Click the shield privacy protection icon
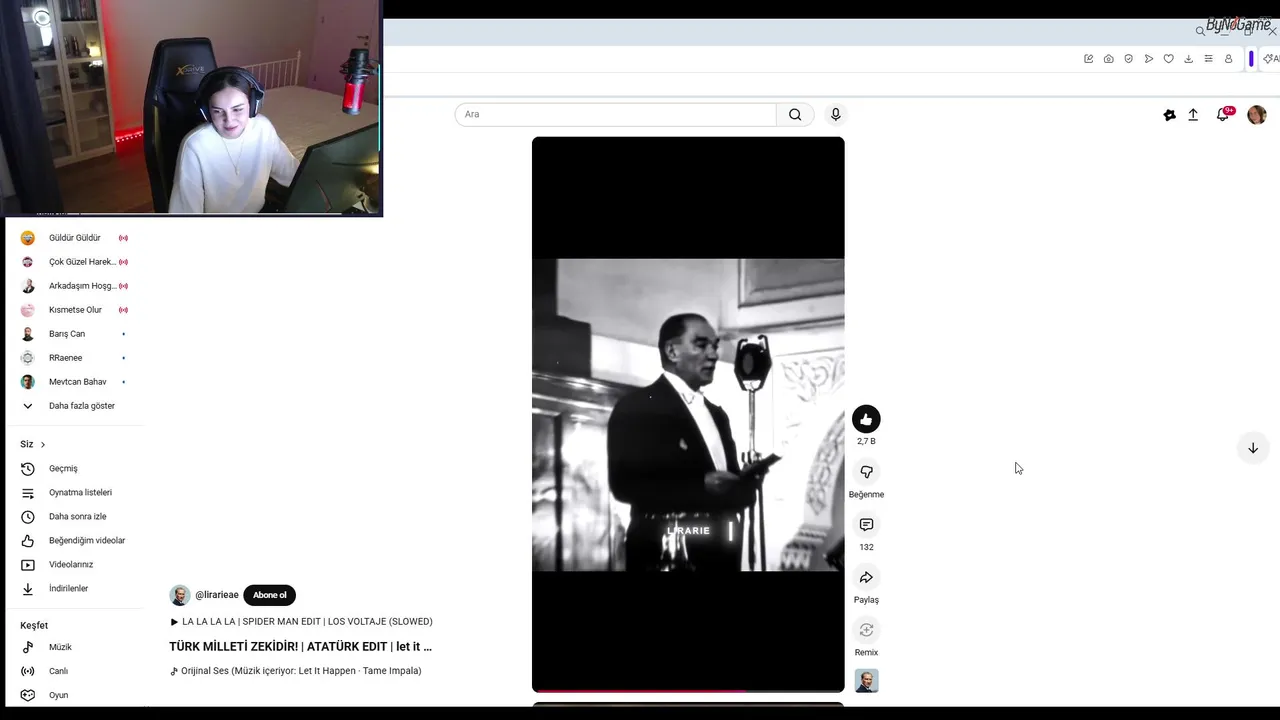Viewport: 1280px width, 720px height. [1129, 59]
